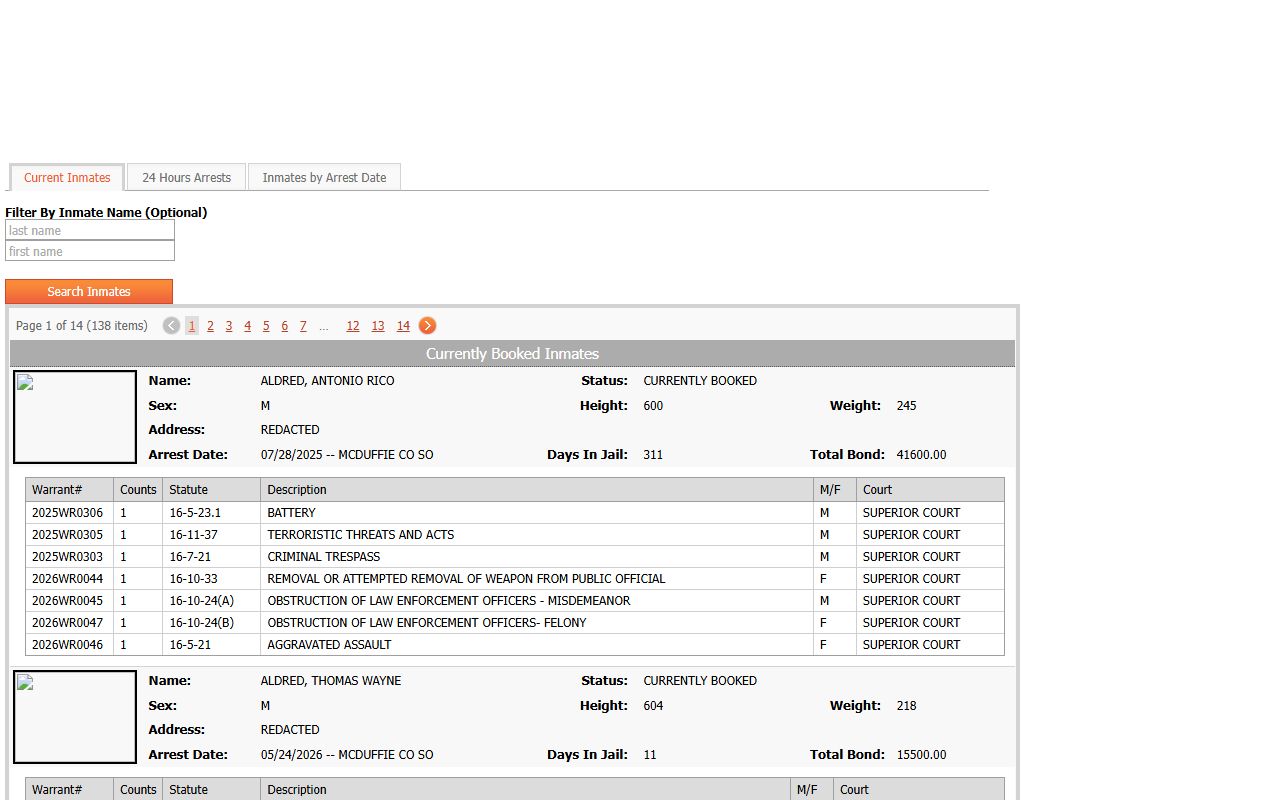Click arrest date 07/28/2025 -- MCDUFFIE CO SO
Image resolution: width=1280 pixels, height=800 pixels.
(347, 455)
